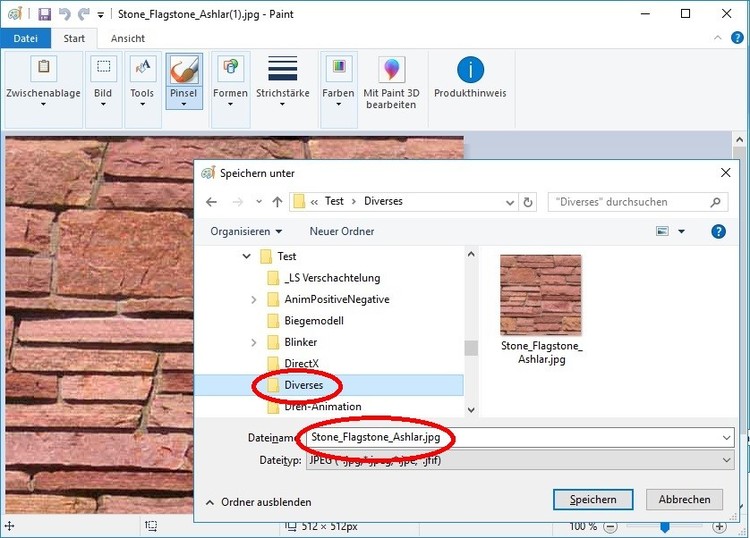The width and height of the screenshot is (750, 538).
Task: Collapse the ribbon with the chevron
Action: (717, 38)
